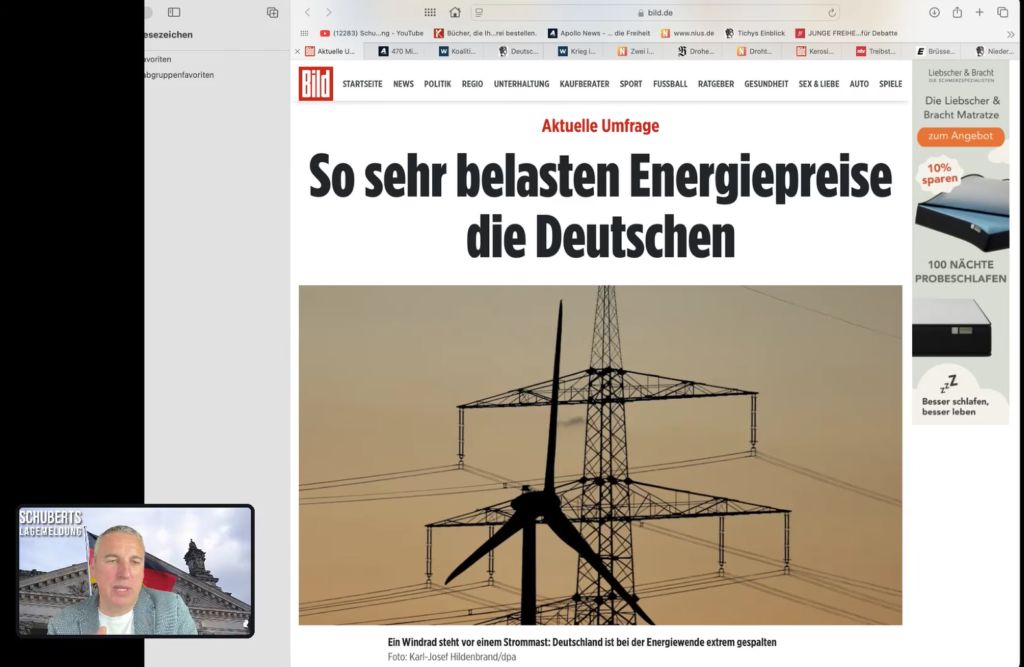Go back using the browser back arrow
This screenshot has width=1024, height=667.
(307, 12)
